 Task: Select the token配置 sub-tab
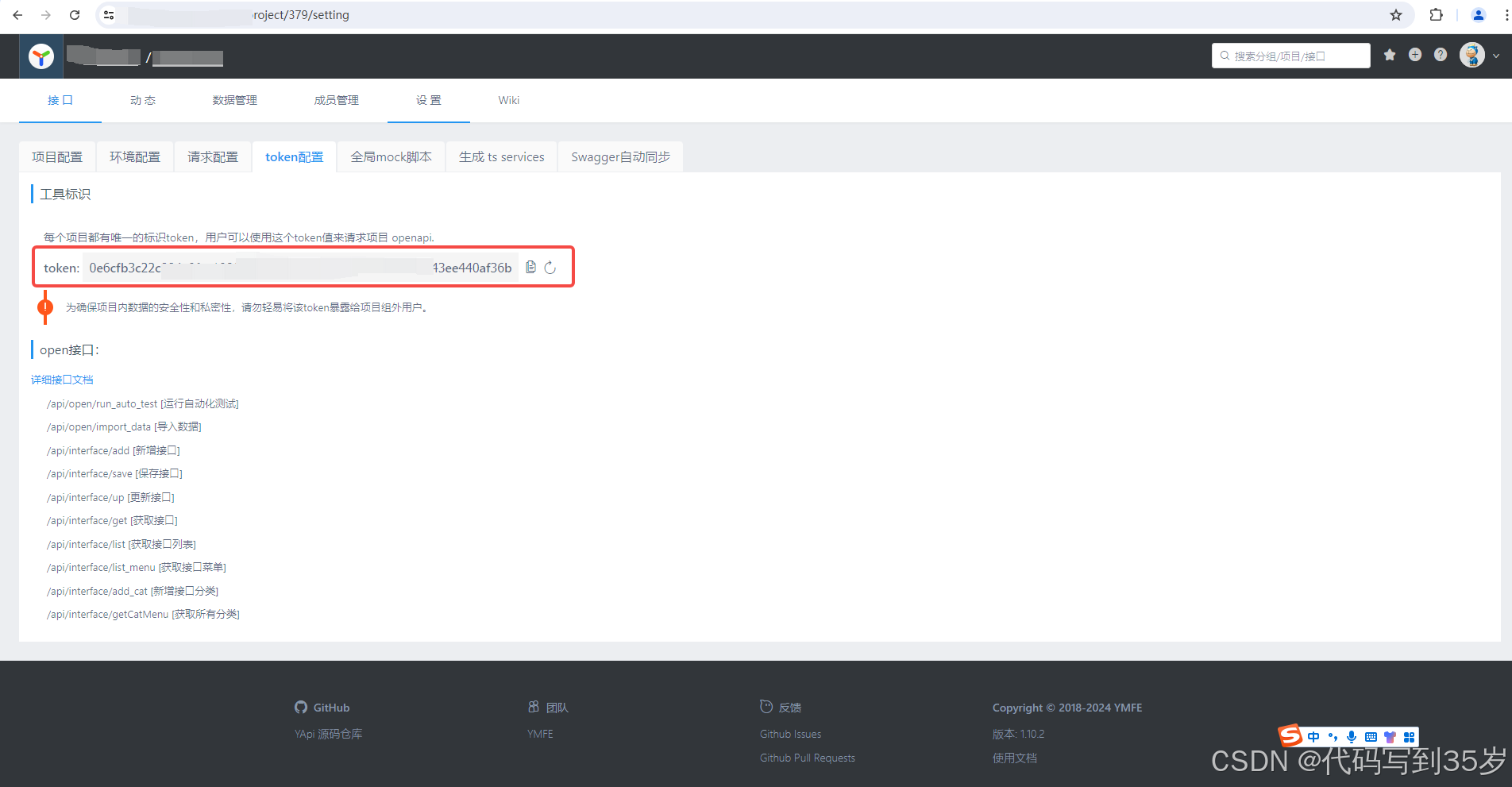tap(295, 157)
